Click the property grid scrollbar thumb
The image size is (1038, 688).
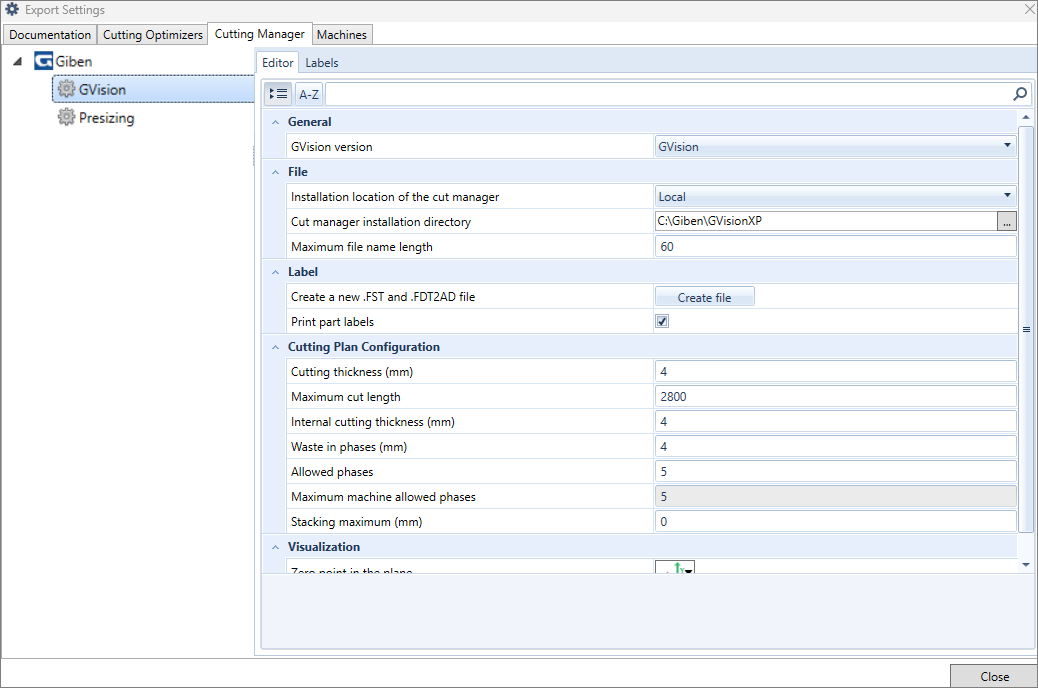1026,329
